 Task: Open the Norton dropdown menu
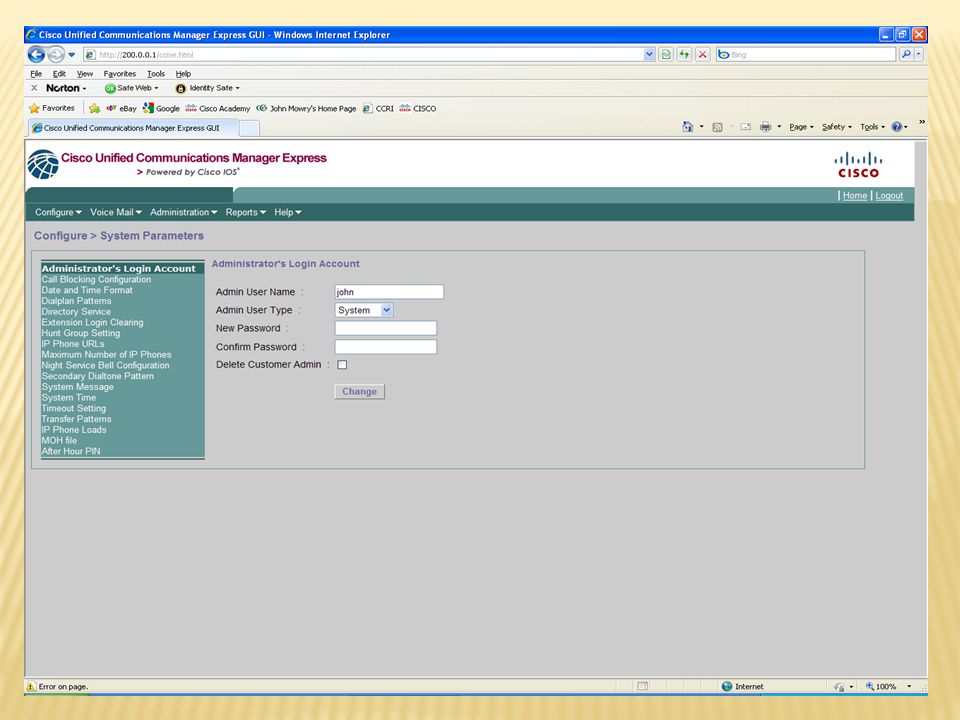click(66, 88)
